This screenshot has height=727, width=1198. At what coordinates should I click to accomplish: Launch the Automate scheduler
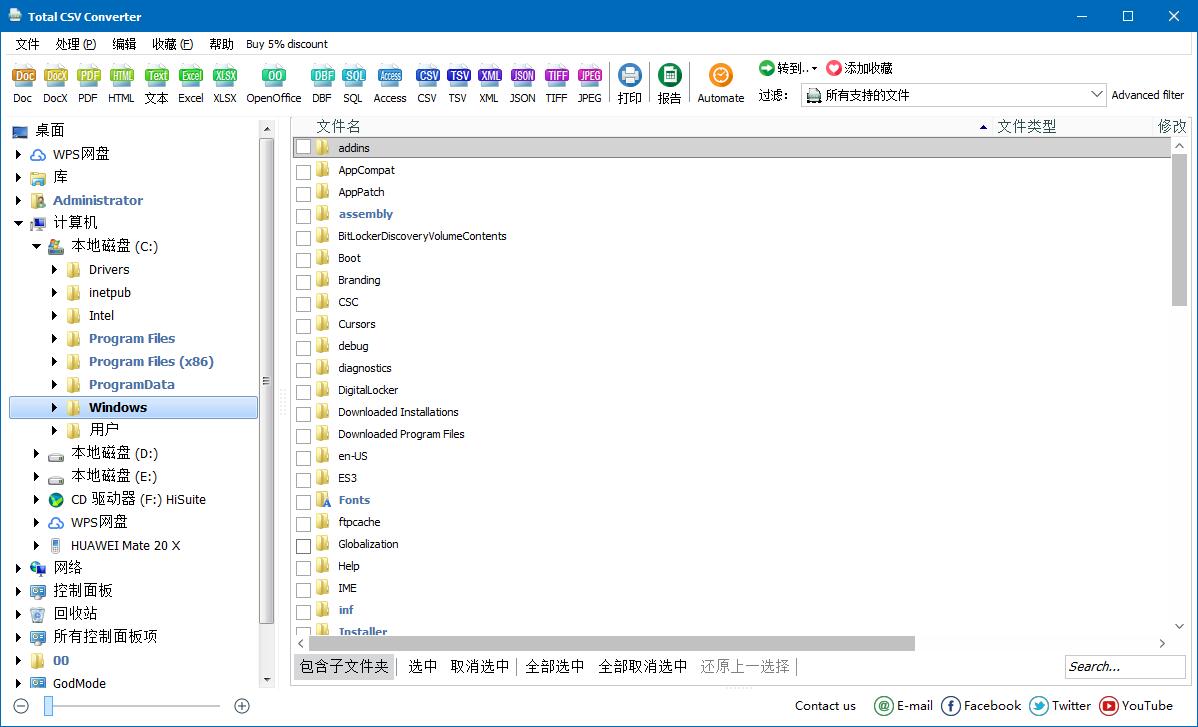(720, 83)
